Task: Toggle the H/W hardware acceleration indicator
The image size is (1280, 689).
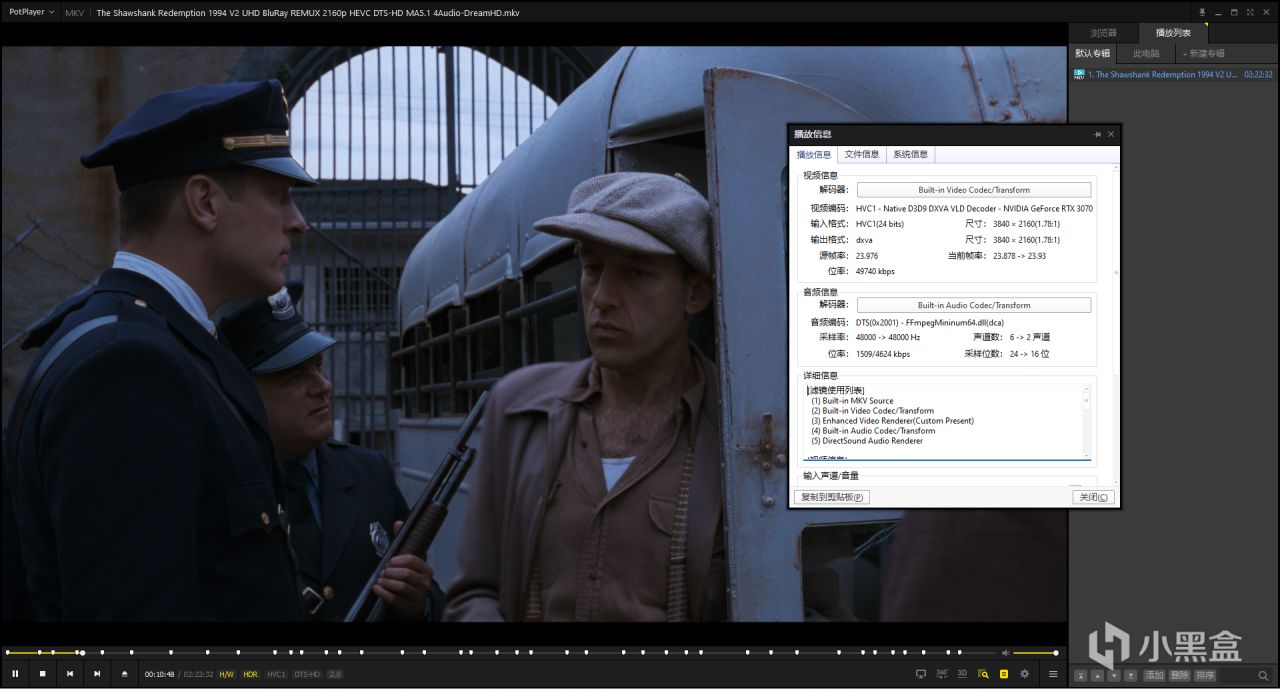Action: point(227,674)
